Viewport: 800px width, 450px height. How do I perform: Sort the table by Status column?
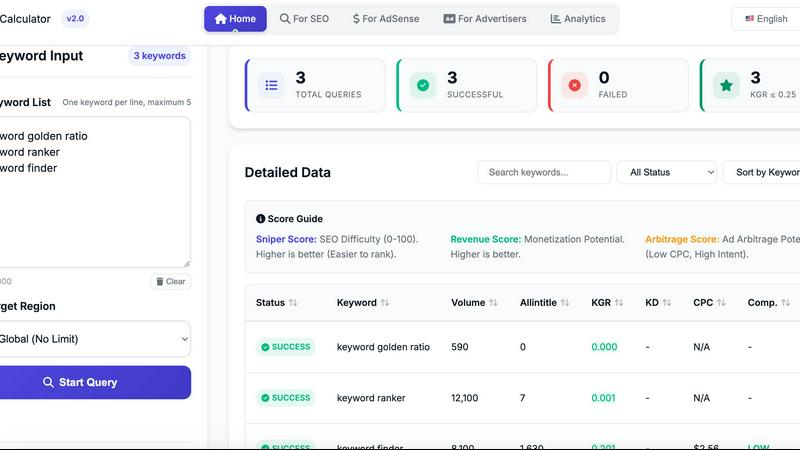pos(276,303)
